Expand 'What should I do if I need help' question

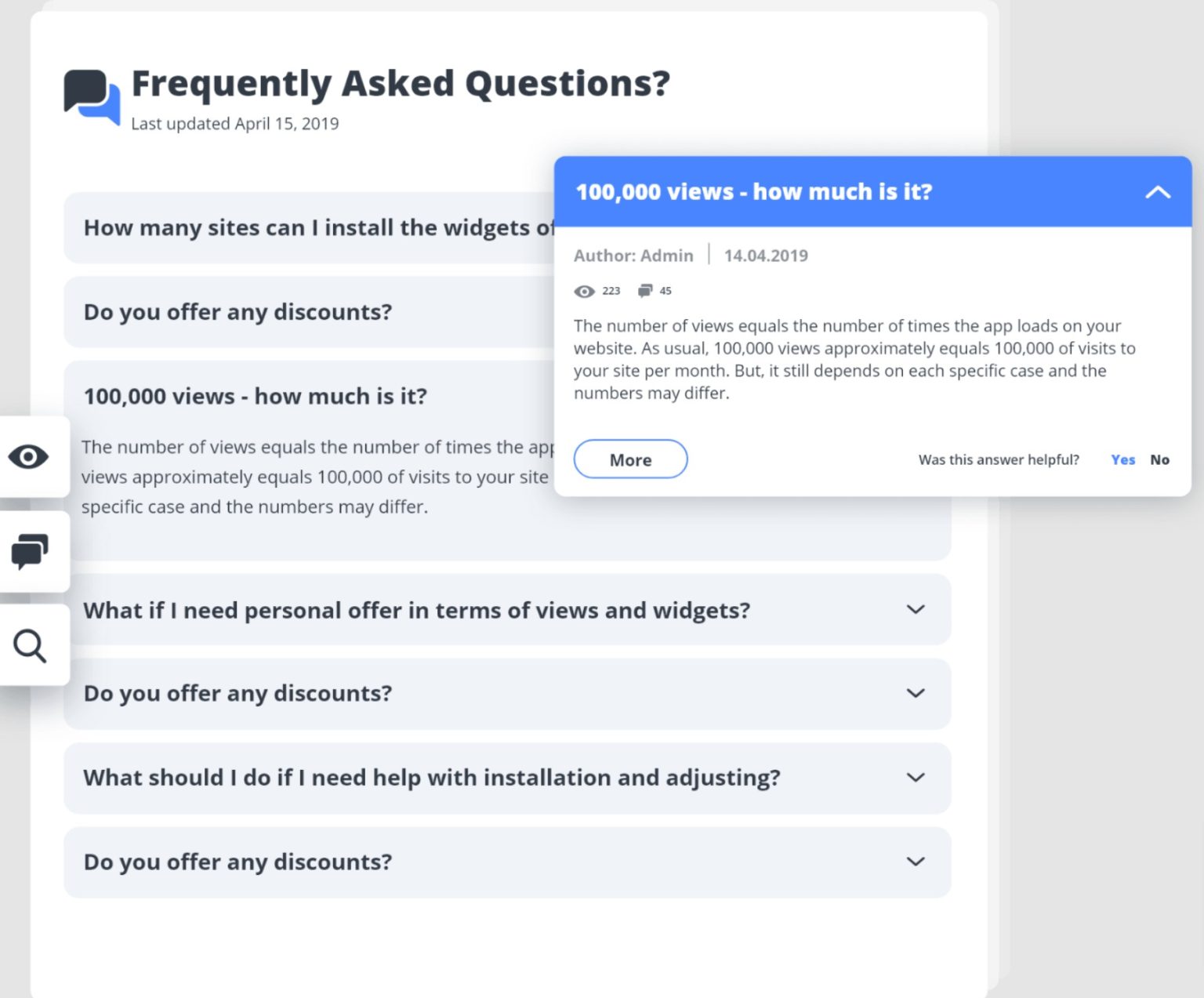(x=915, y=777)
